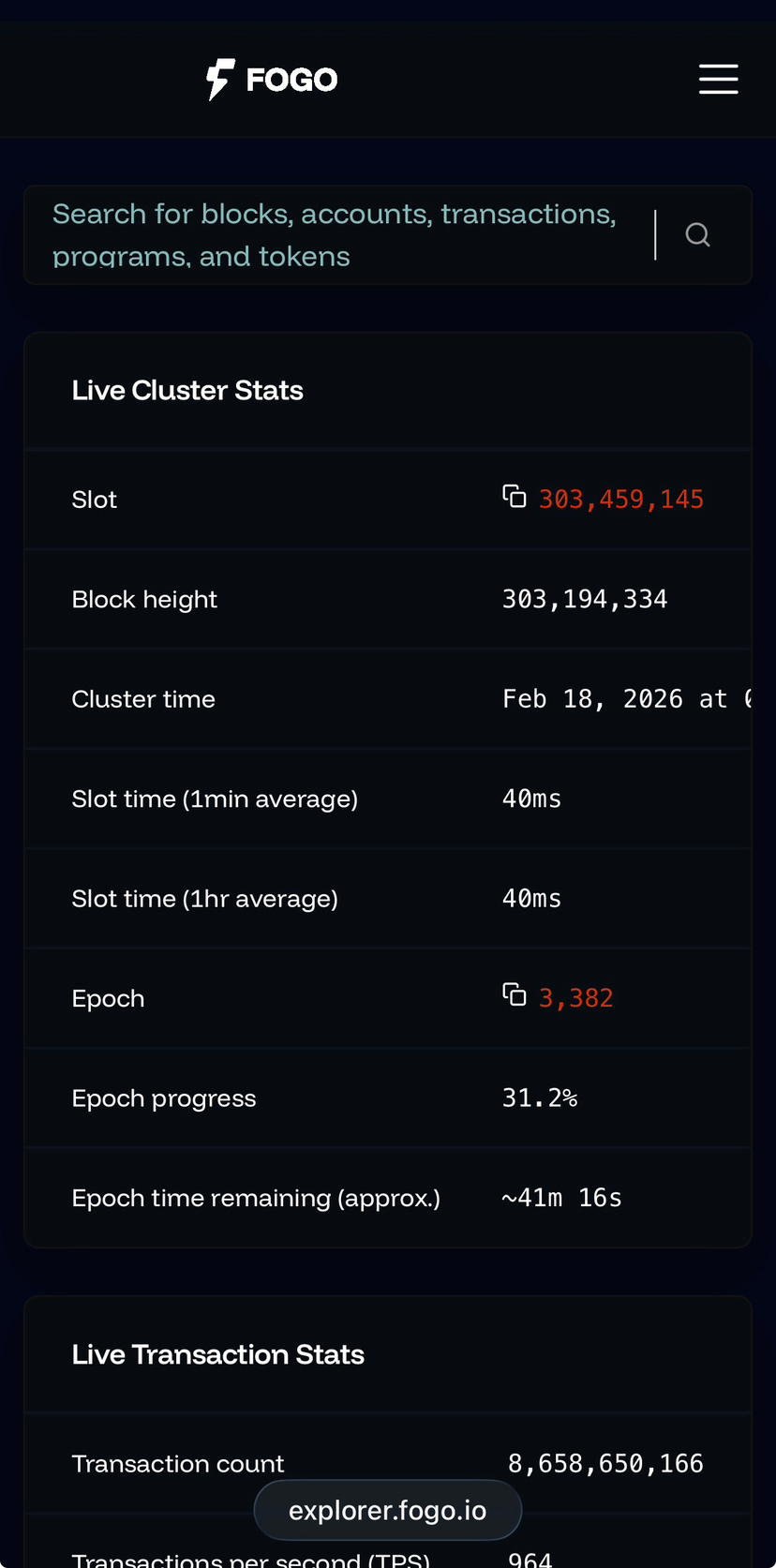The width and height of the screenshot is (776, 1568).
Task: Click the Live Cluster Stats heading
Action: click(187, 390)
